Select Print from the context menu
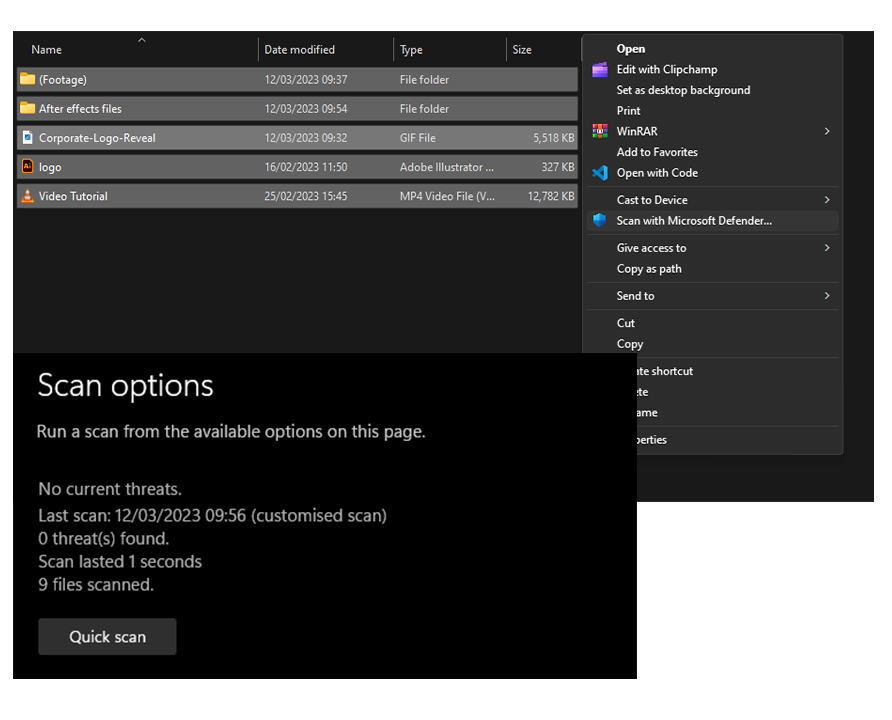892x720 pixels. point(629,111)
